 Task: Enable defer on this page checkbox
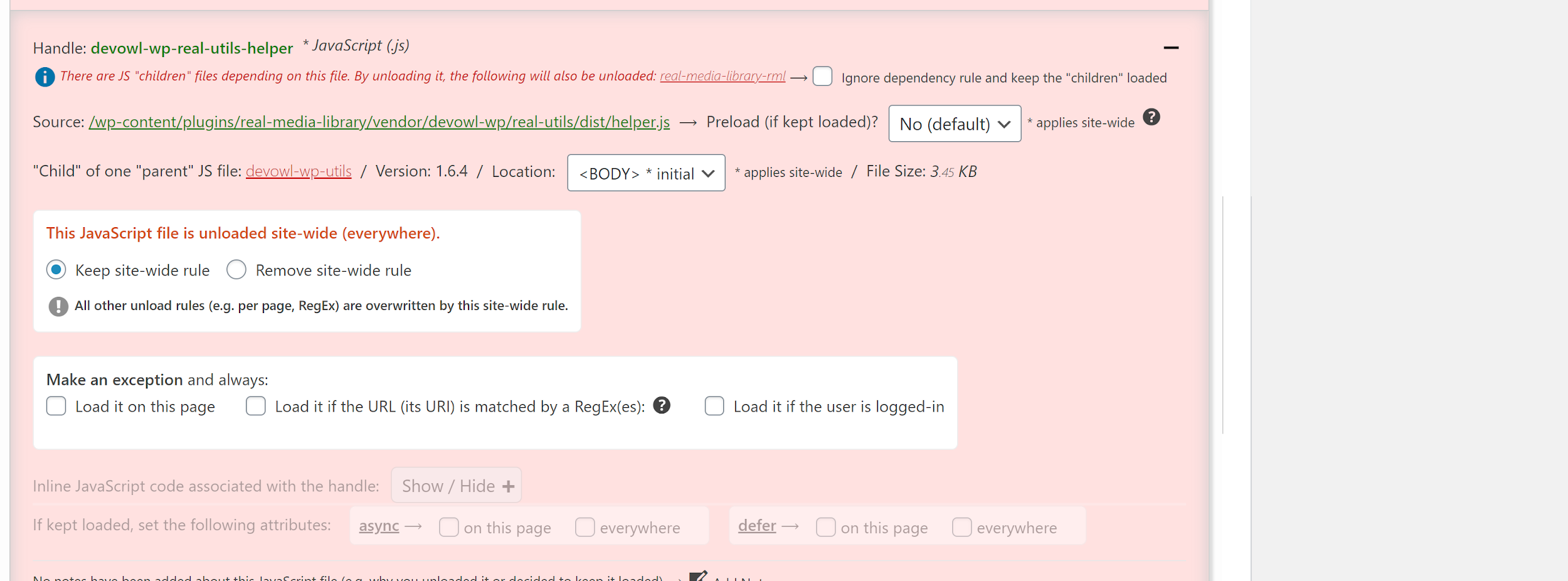pyautogui.click(x=825, y=527)
